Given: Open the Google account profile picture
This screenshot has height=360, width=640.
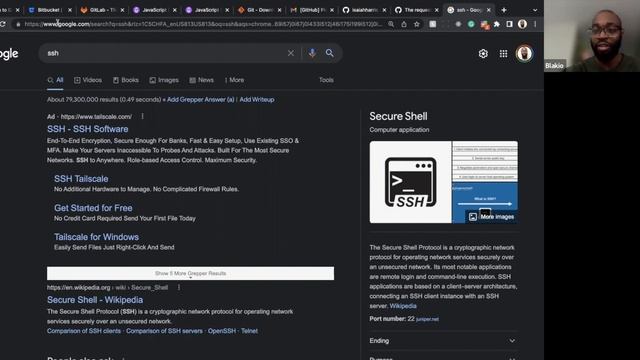Looking at the screenshot, I should [524, 53].
